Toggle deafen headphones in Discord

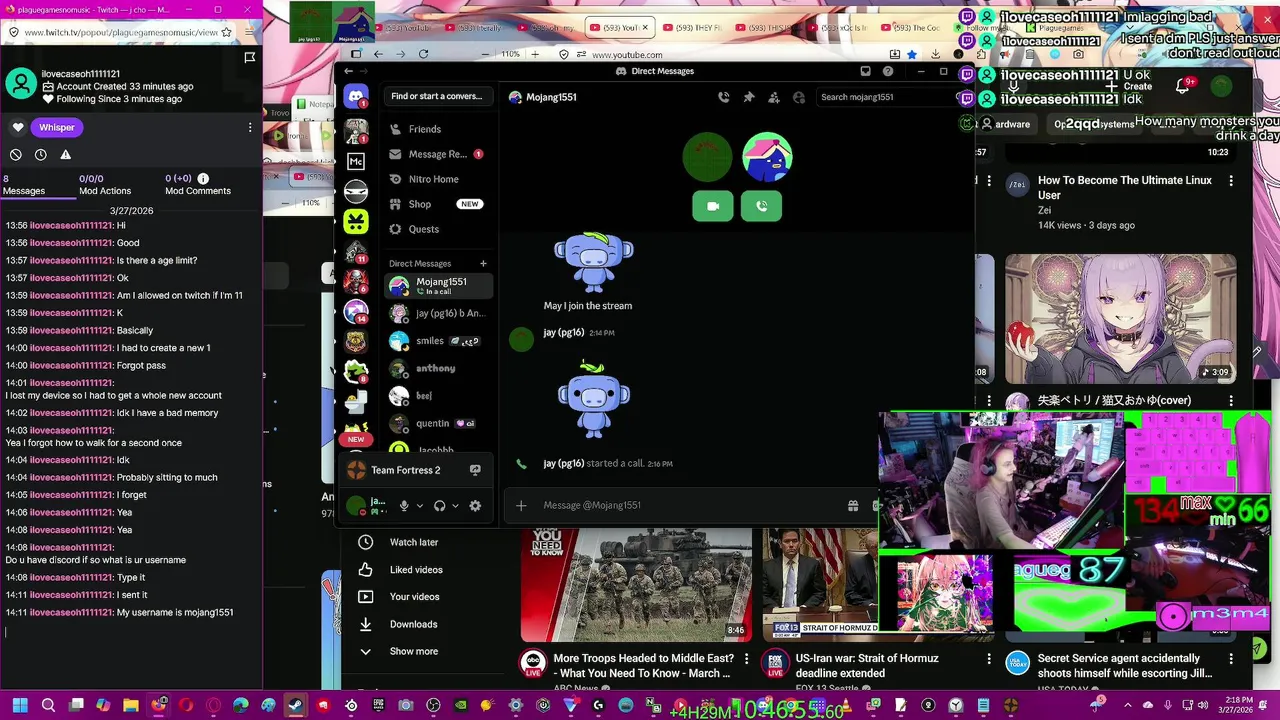[x=439, y=506]
